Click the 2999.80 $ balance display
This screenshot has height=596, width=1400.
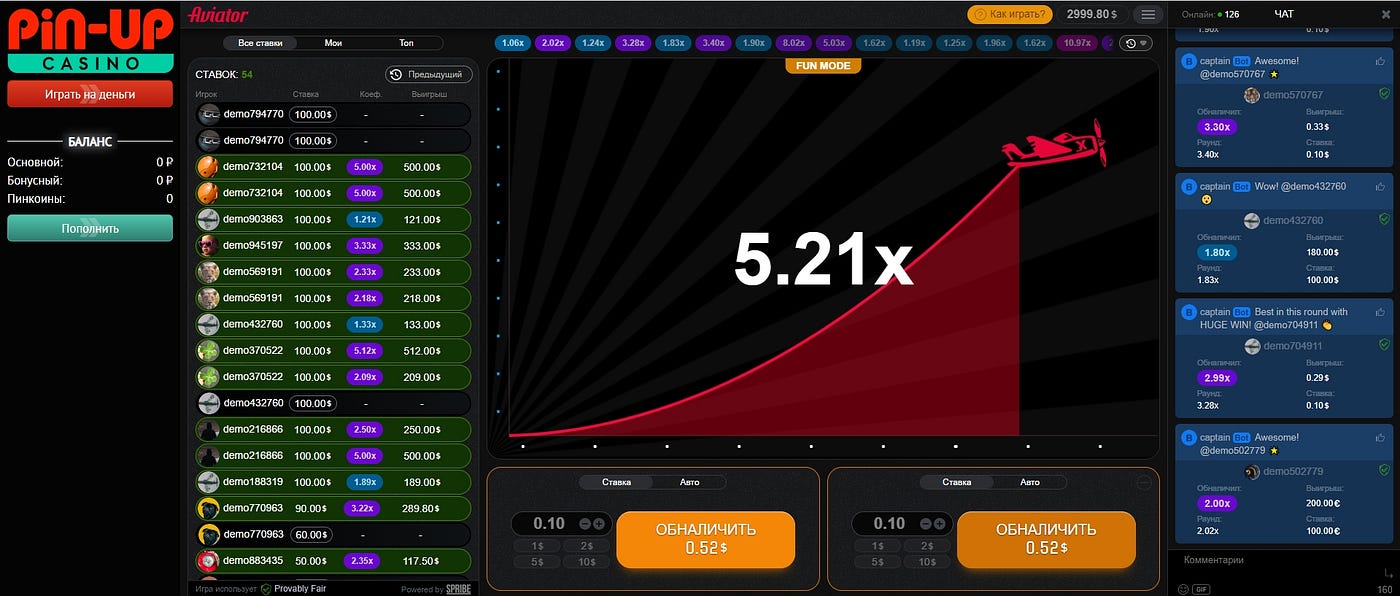click(1091, 14)
